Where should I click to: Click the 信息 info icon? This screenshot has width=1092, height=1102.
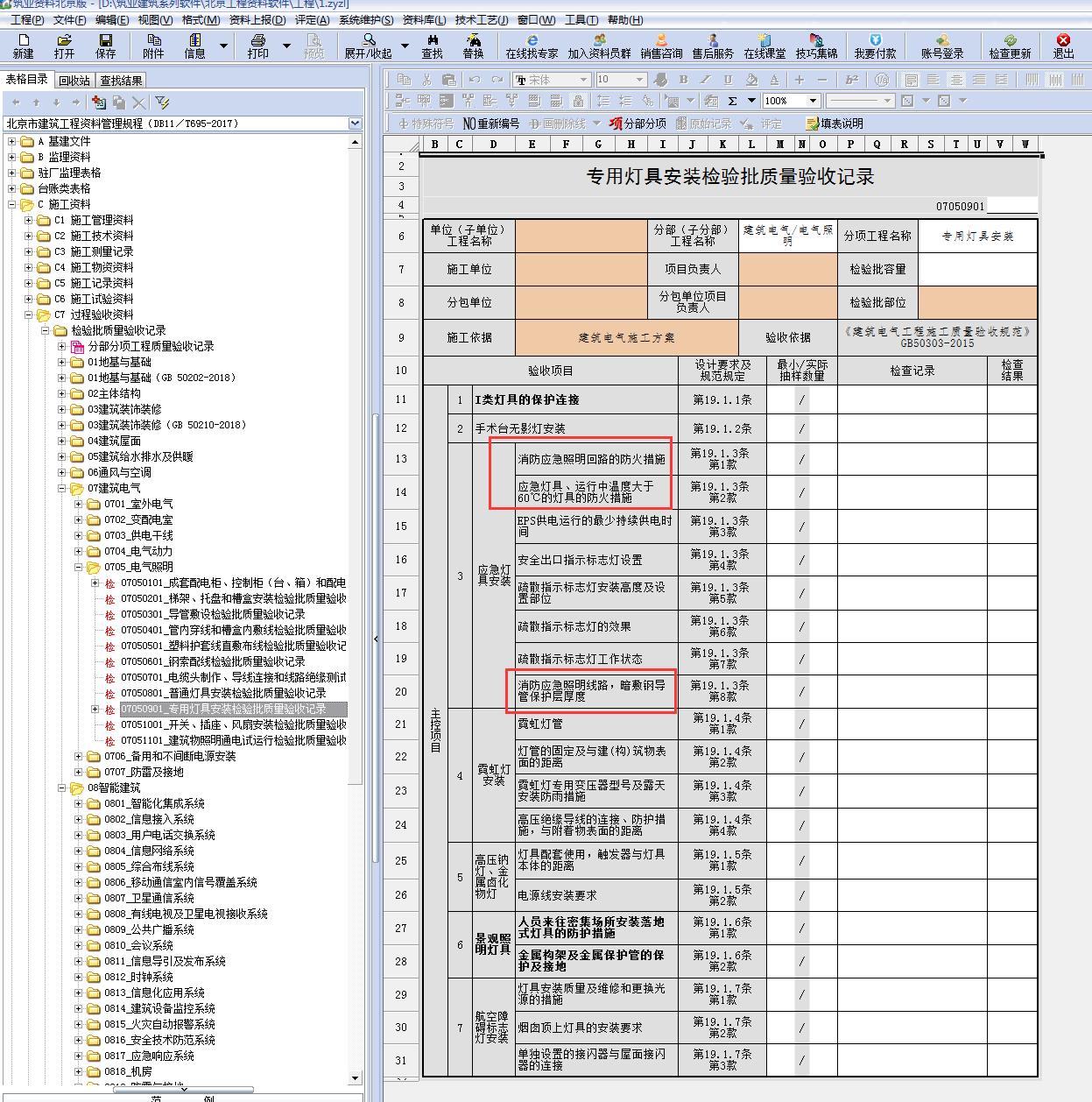(194, 46)
